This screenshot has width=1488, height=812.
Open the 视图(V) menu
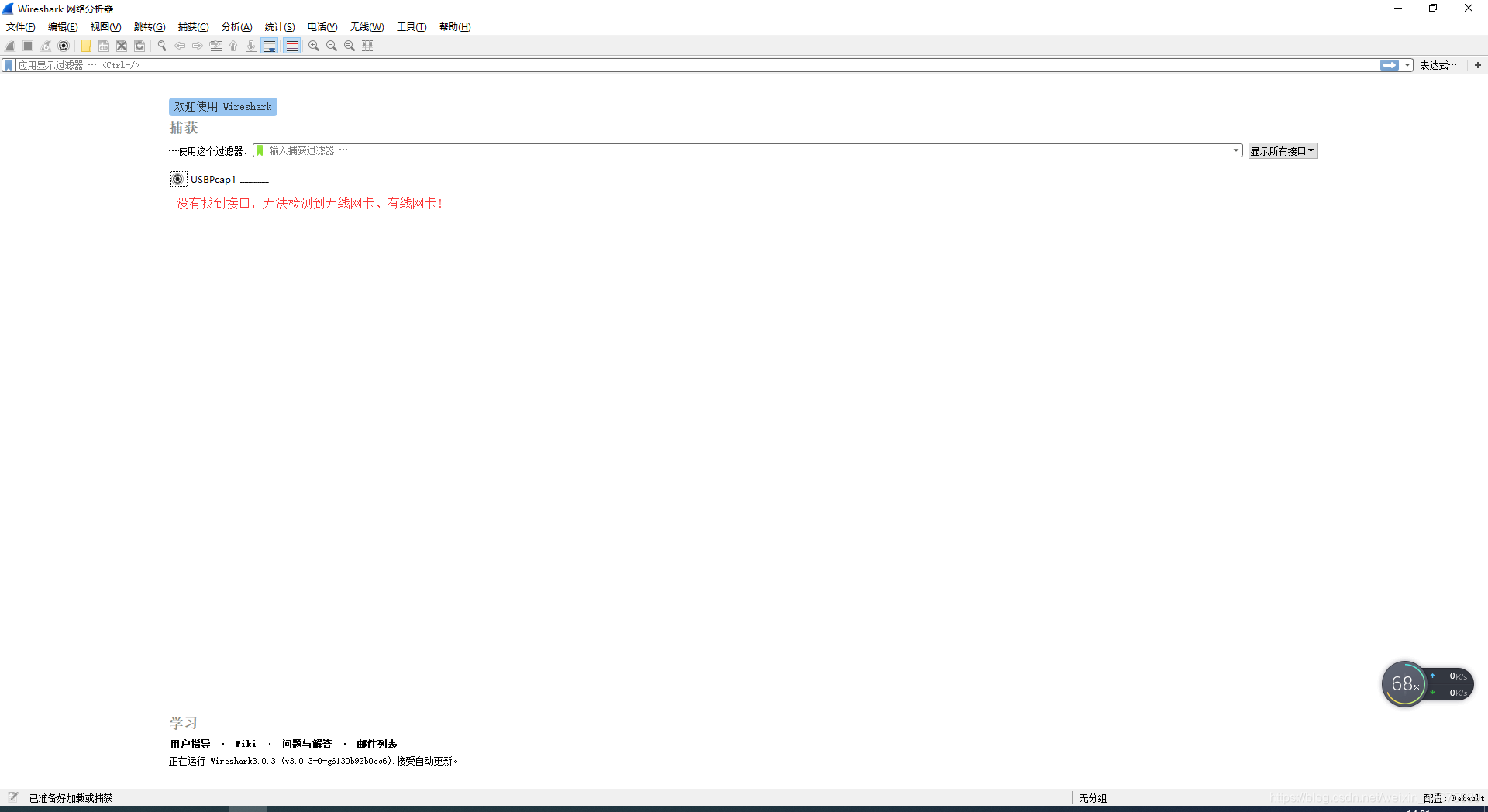(105, 27)
